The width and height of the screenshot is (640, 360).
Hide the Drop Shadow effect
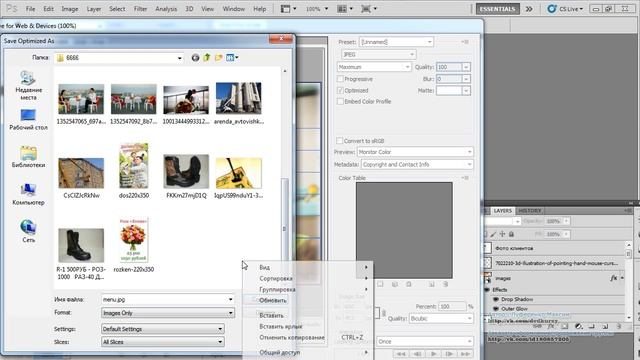pos(496,299)
